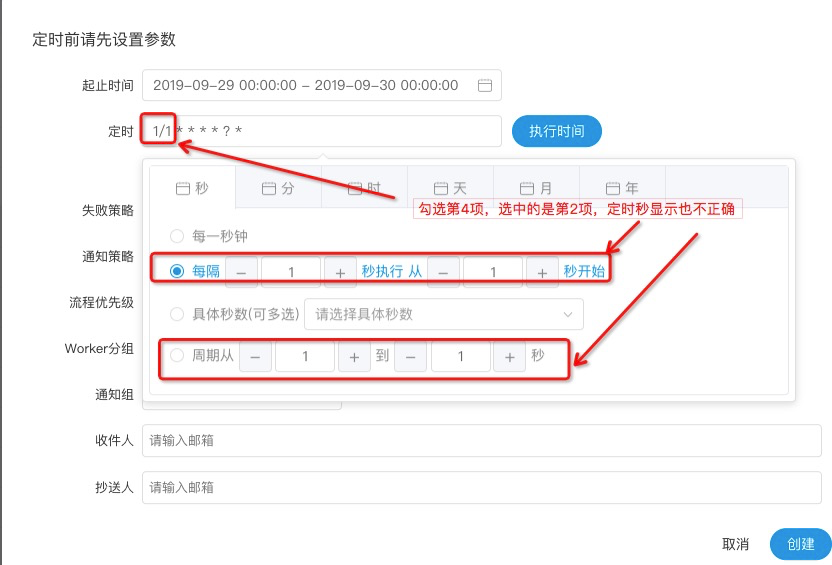The image size is (832, 565).
Task: Click the calendar icon on 分 tab
Action: coord(269,188)
